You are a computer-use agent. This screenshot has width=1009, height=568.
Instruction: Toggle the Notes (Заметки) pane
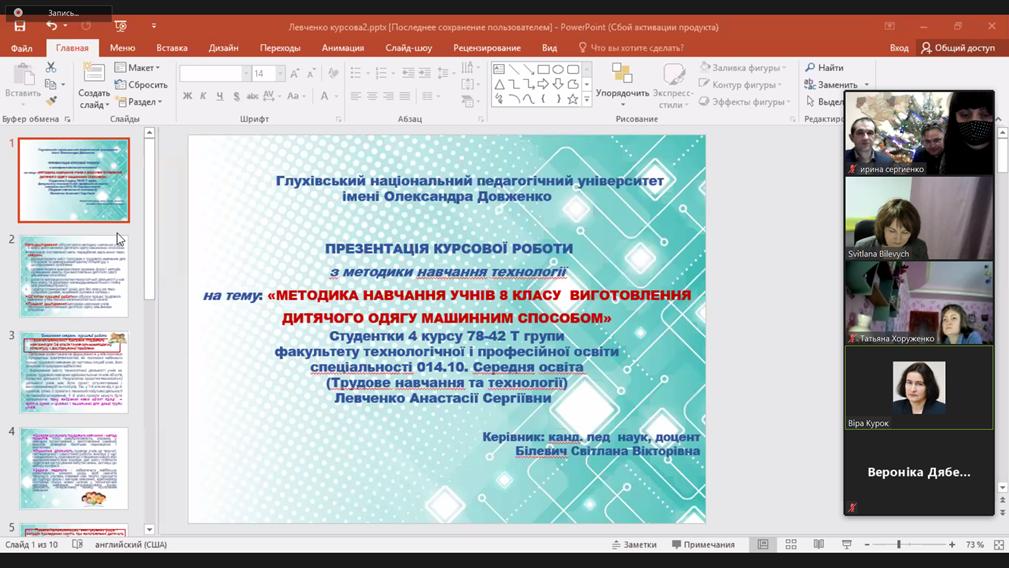635,545
